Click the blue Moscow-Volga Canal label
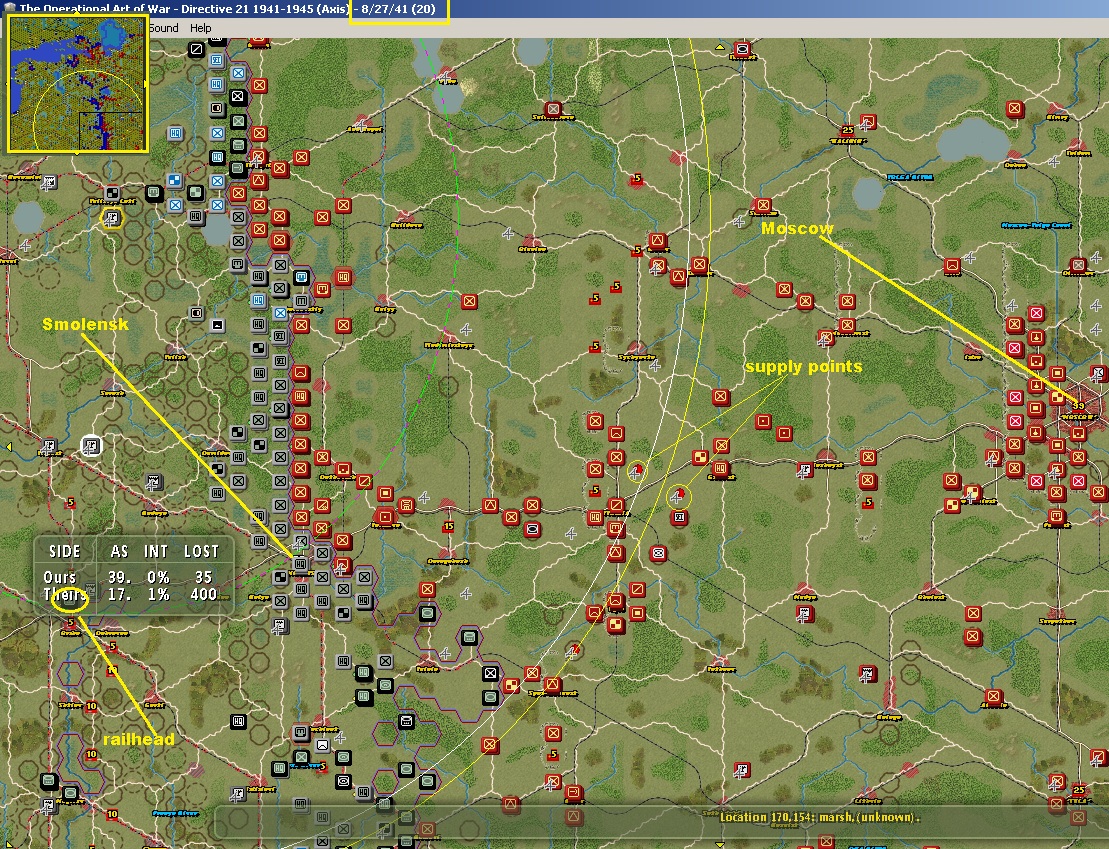Screen dimensions: 1109x849 pos(1035,226)
